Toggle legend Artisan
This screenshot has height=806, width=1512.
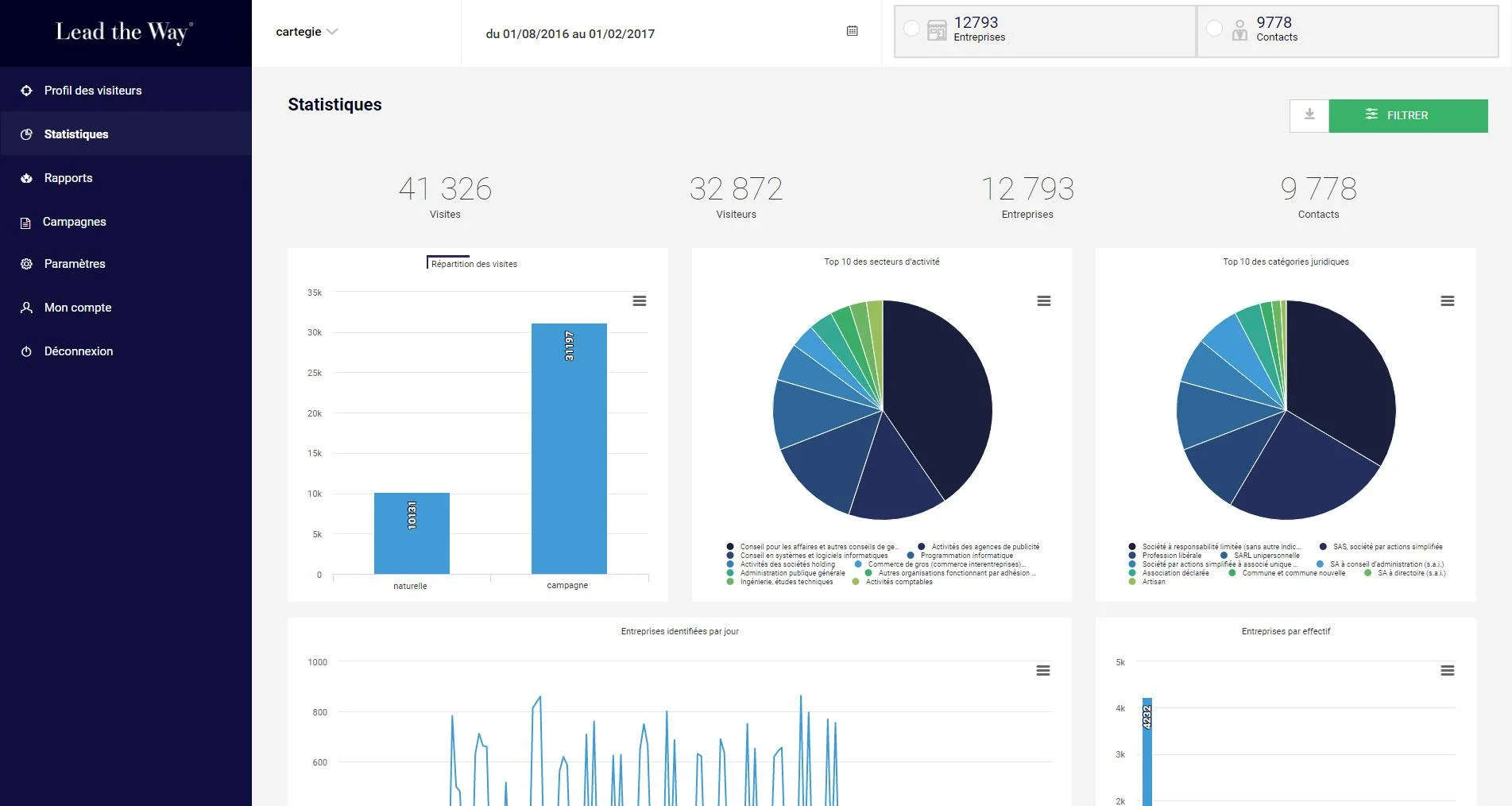point(1147,582)
